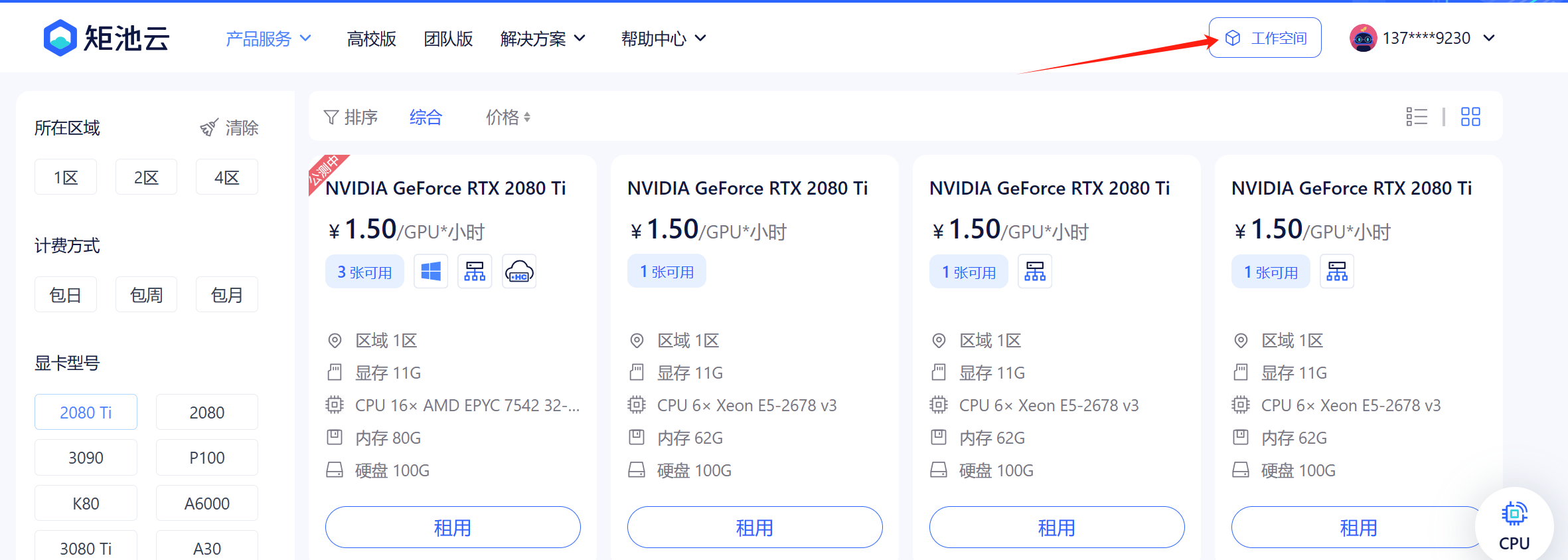Click 'CPU 16× AMD EPYC 7542 32-...' text
The height and width of the screenshot is (560, 1568).
467,405
